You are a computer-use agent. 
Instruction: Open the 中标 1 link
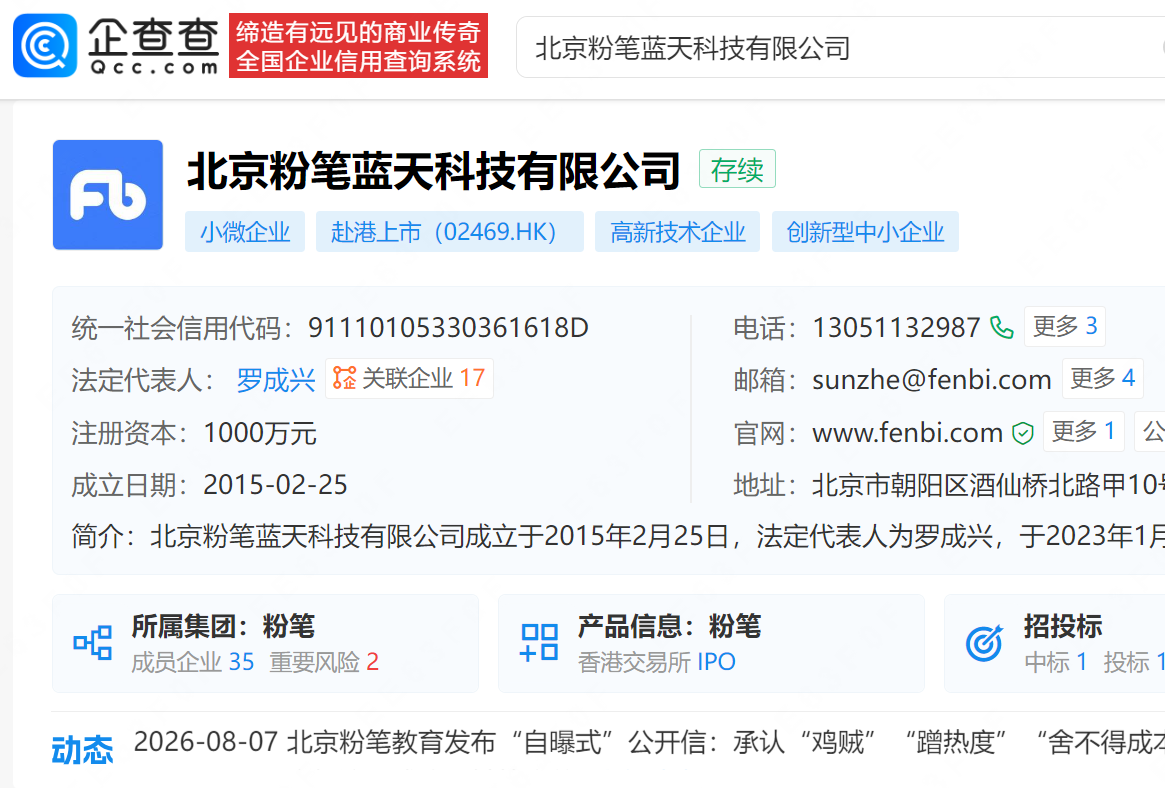pos(1056,662)
